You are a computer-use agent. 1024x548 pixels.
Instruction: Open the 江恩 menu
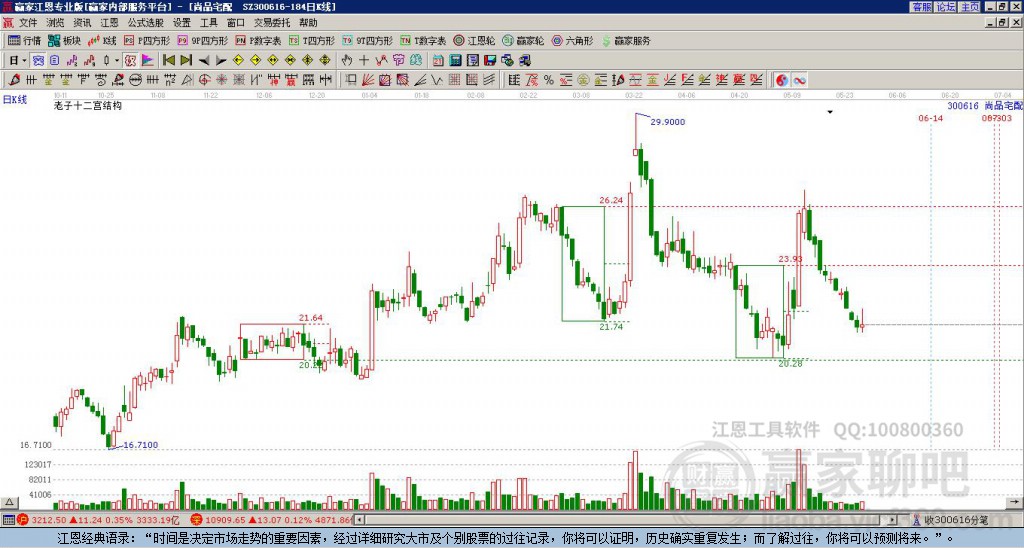pyautogui.click(x=110, y=23)
